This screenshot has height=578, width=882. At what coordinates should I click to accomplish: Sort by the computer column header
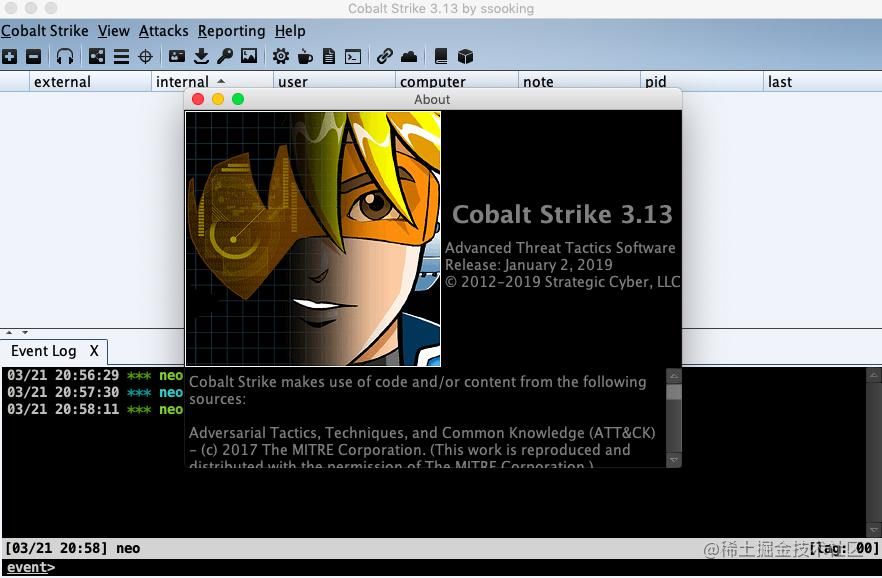[x=457, y=82]
